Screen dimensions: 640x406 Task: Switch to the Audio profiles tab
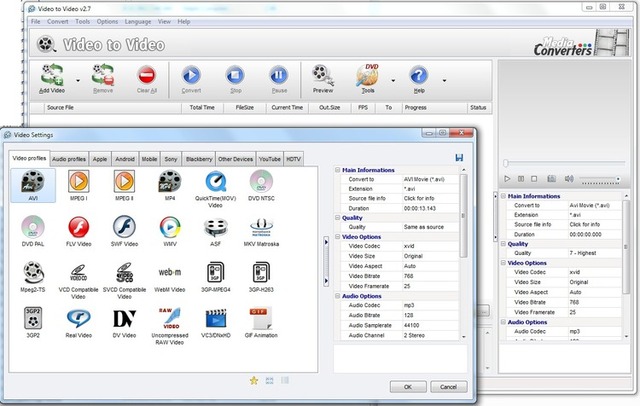pos(69,159)
